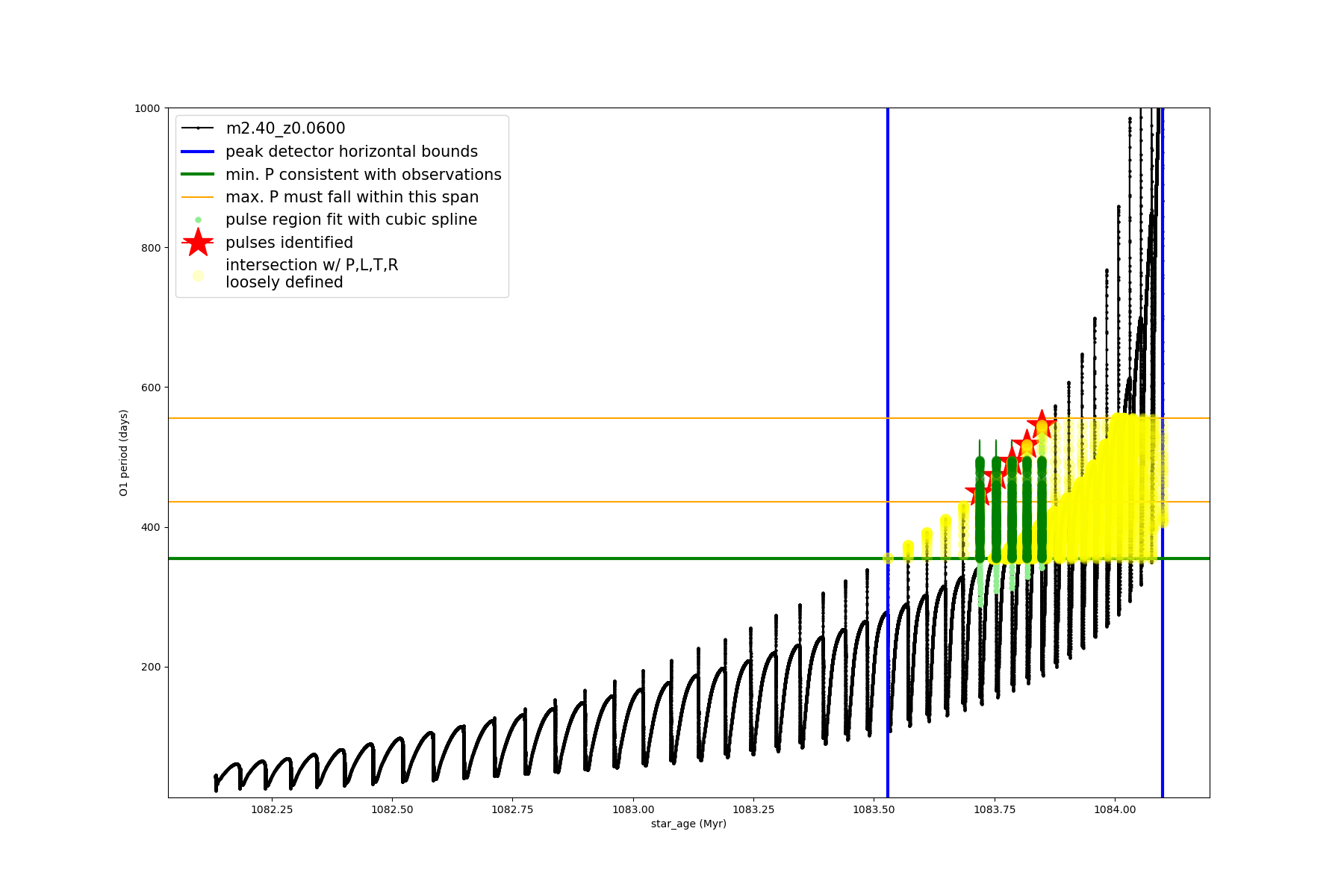Click the 'pulses identified' legend label
This screenshot has height=896, width=1344.
(x=289, y=243)
